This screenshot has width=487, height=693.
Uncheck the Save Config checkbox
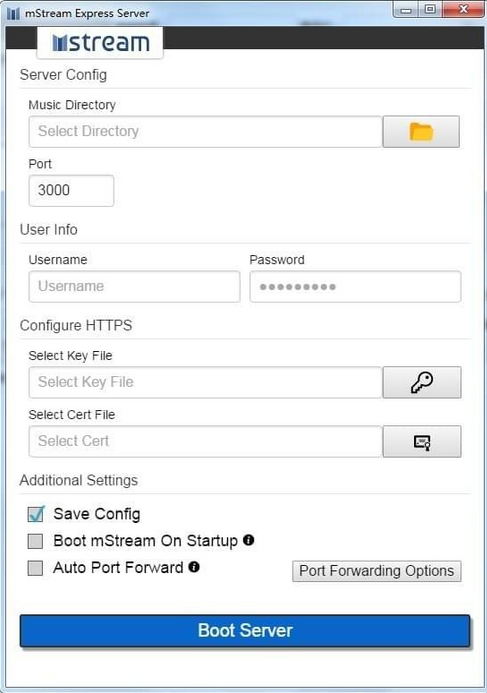click(x=36, y=514)
